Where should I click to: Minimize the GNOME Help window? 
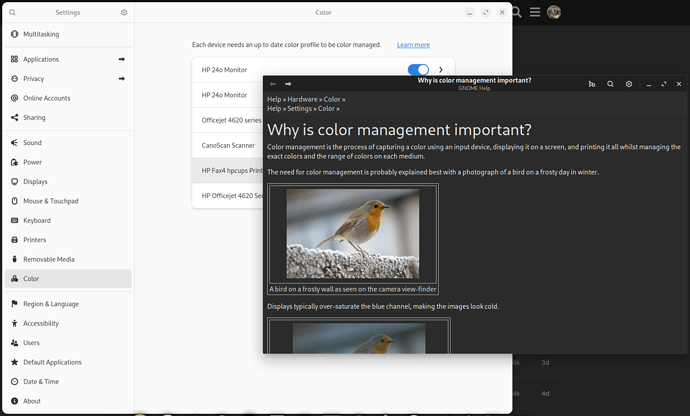coord(649,84)
